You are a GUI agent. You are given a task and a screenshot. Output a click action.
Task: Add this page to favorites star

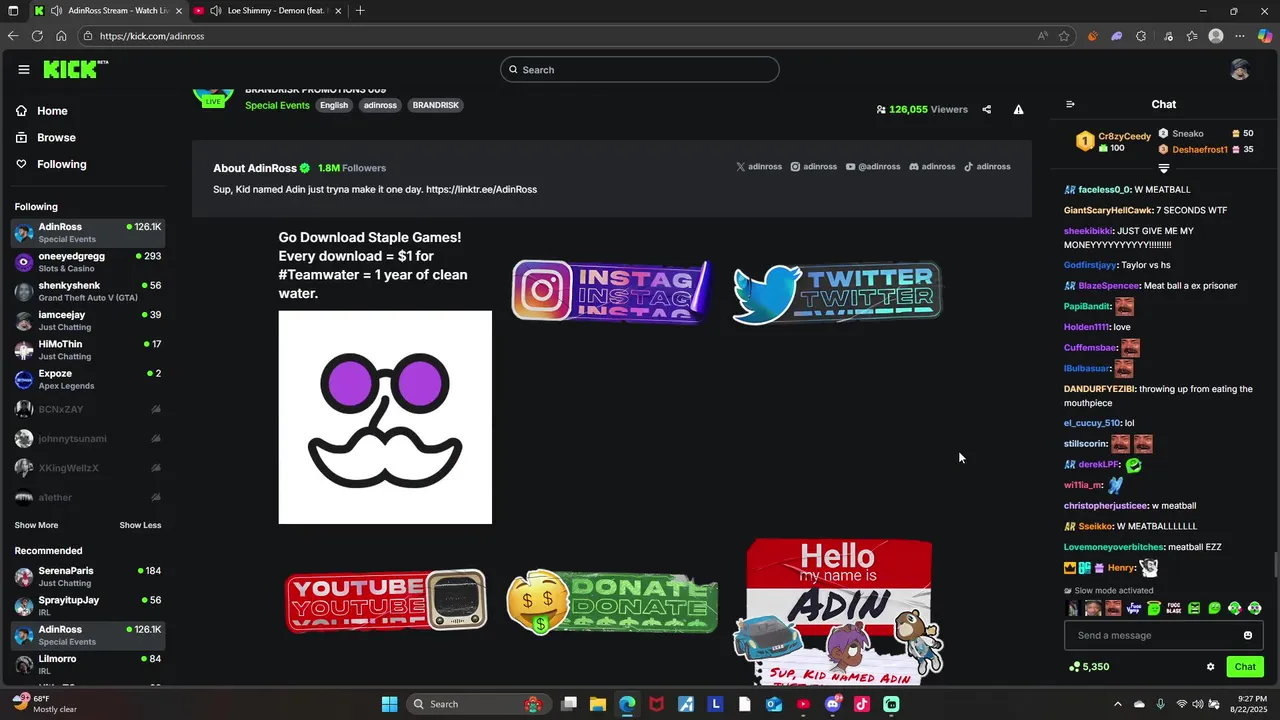point(1064,36)
